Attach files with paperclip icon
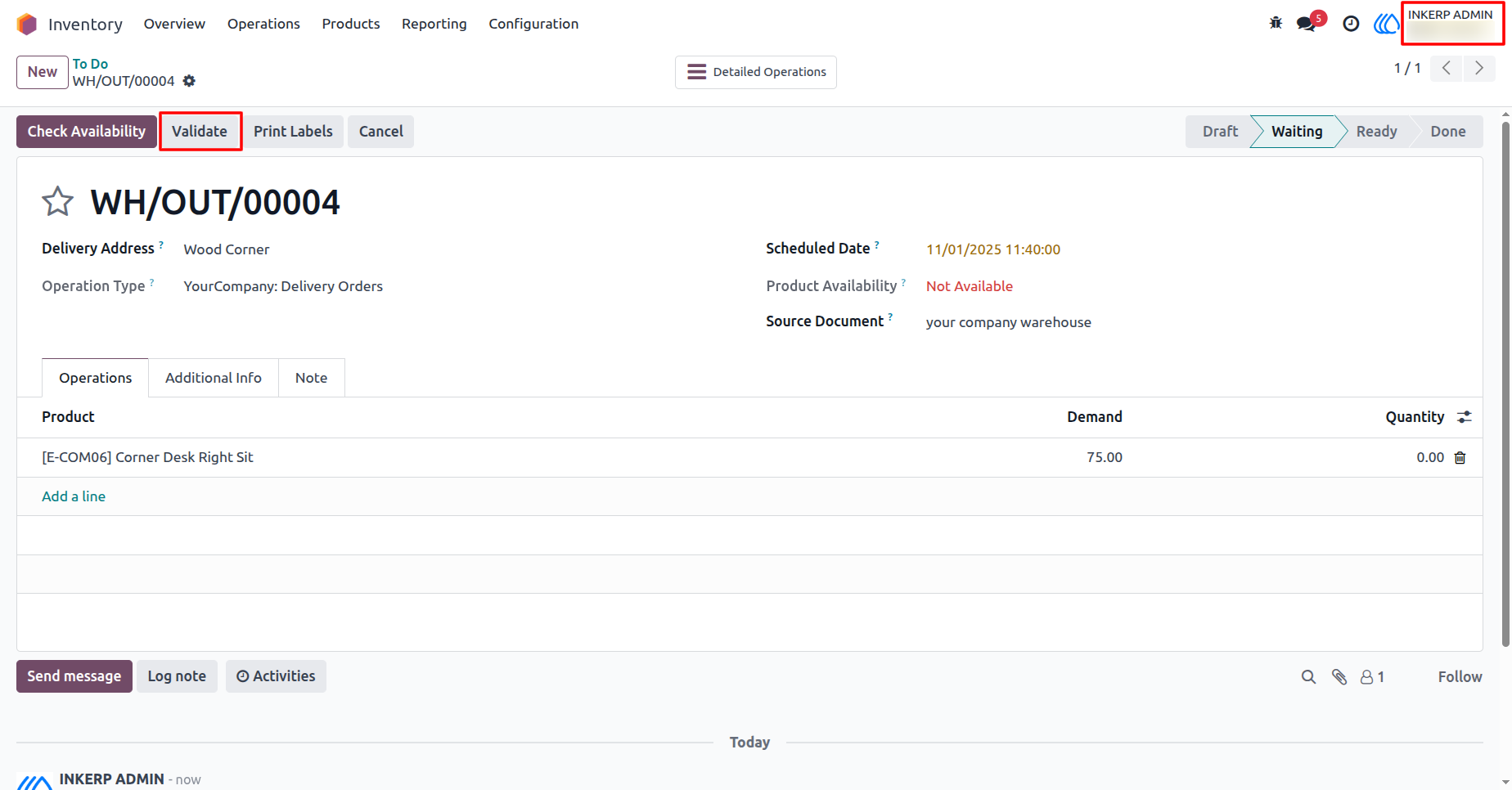The width and height of the screenshot is (1512, 790). pos(1339,677)
